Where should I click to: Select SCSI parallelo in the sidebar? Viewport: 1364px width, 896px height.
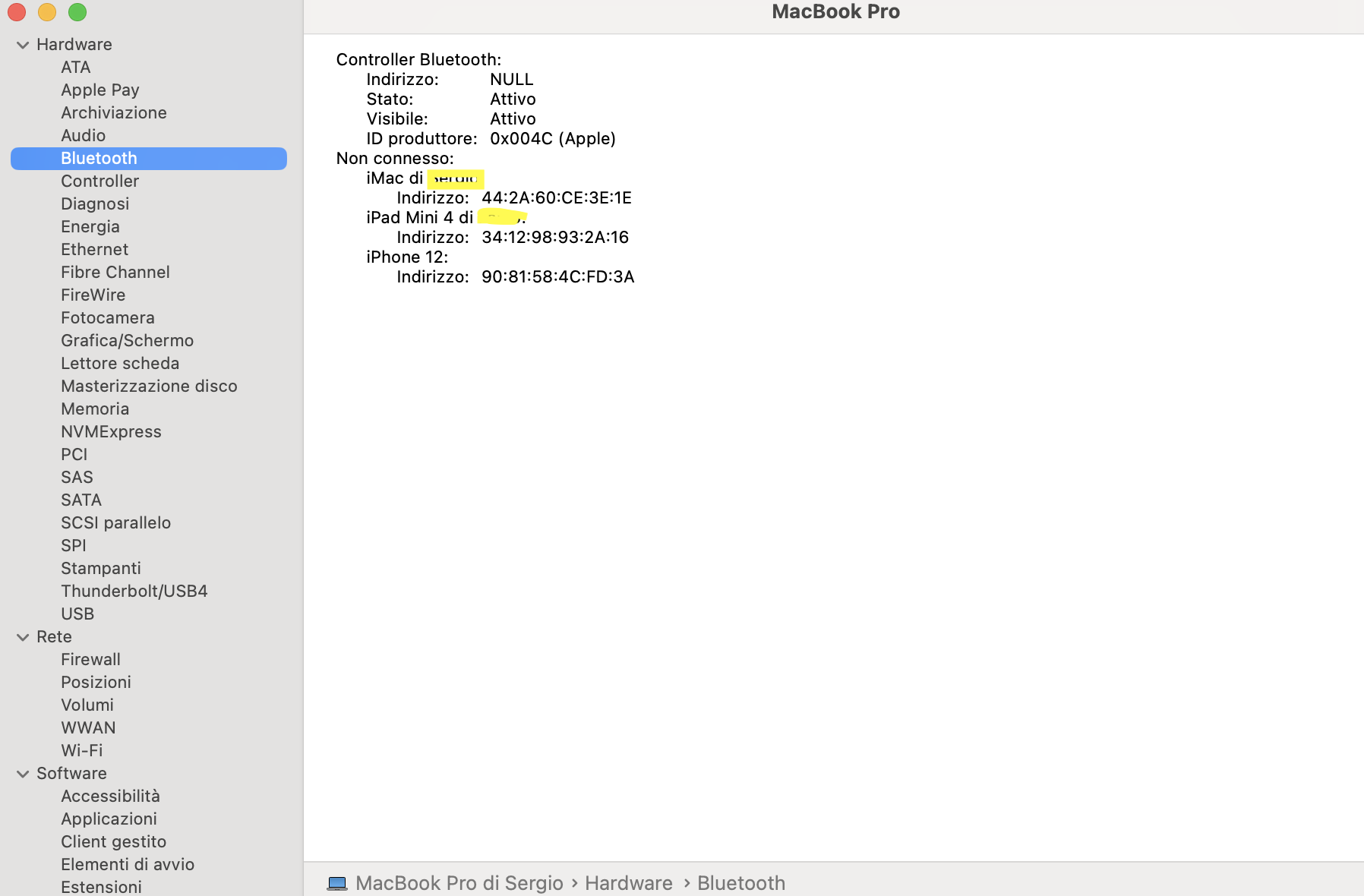pos(116,523)
